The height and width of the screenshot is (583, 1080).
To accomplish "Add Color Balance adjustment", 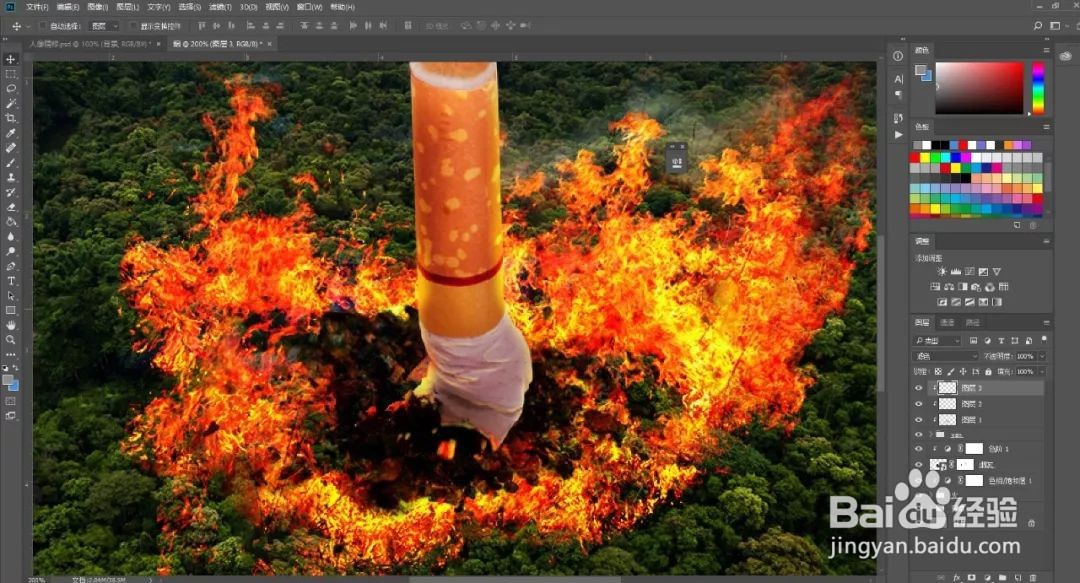I will pyautogui.click(x=948, y=287).
